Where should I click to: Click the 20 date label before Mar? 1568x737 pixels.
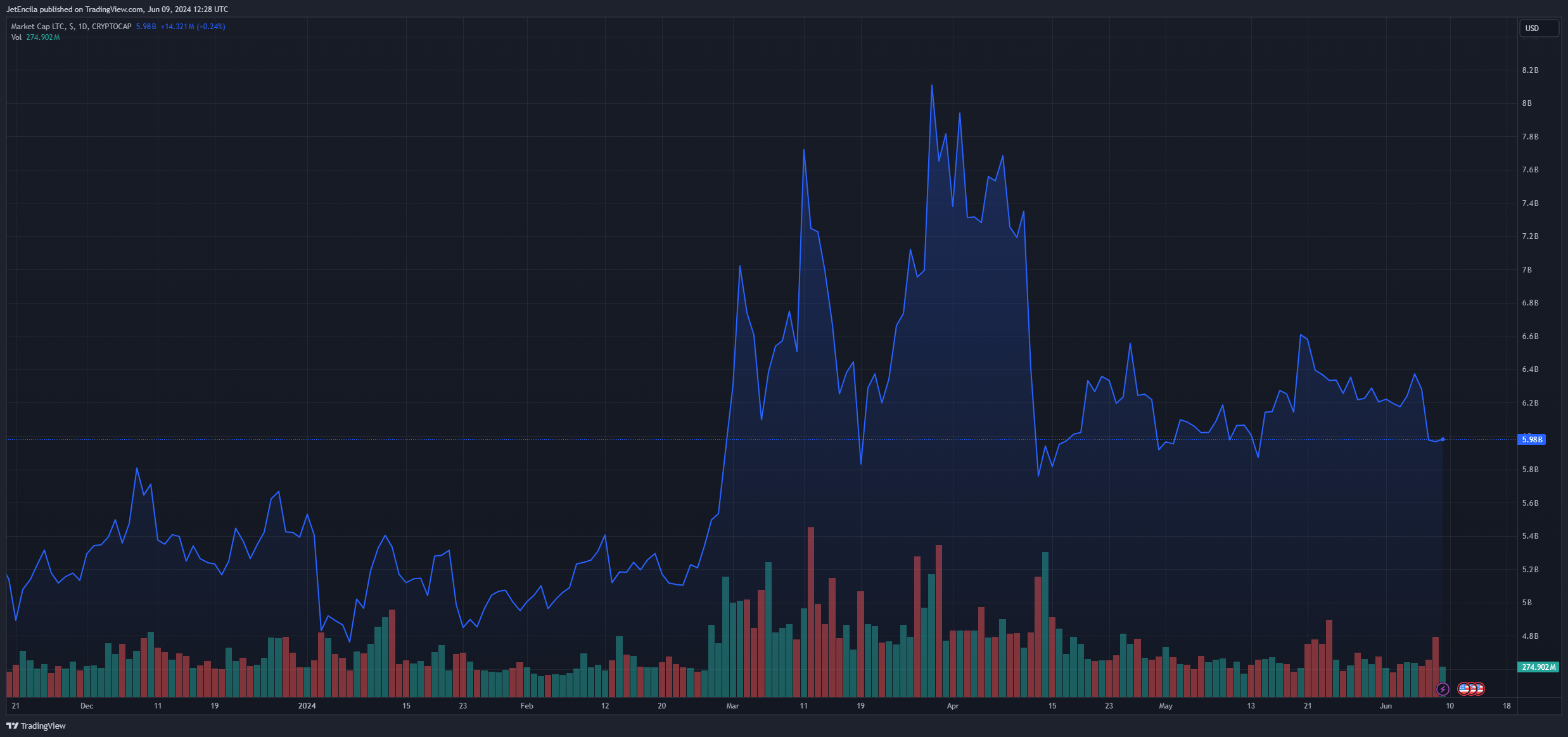(661, 706)
